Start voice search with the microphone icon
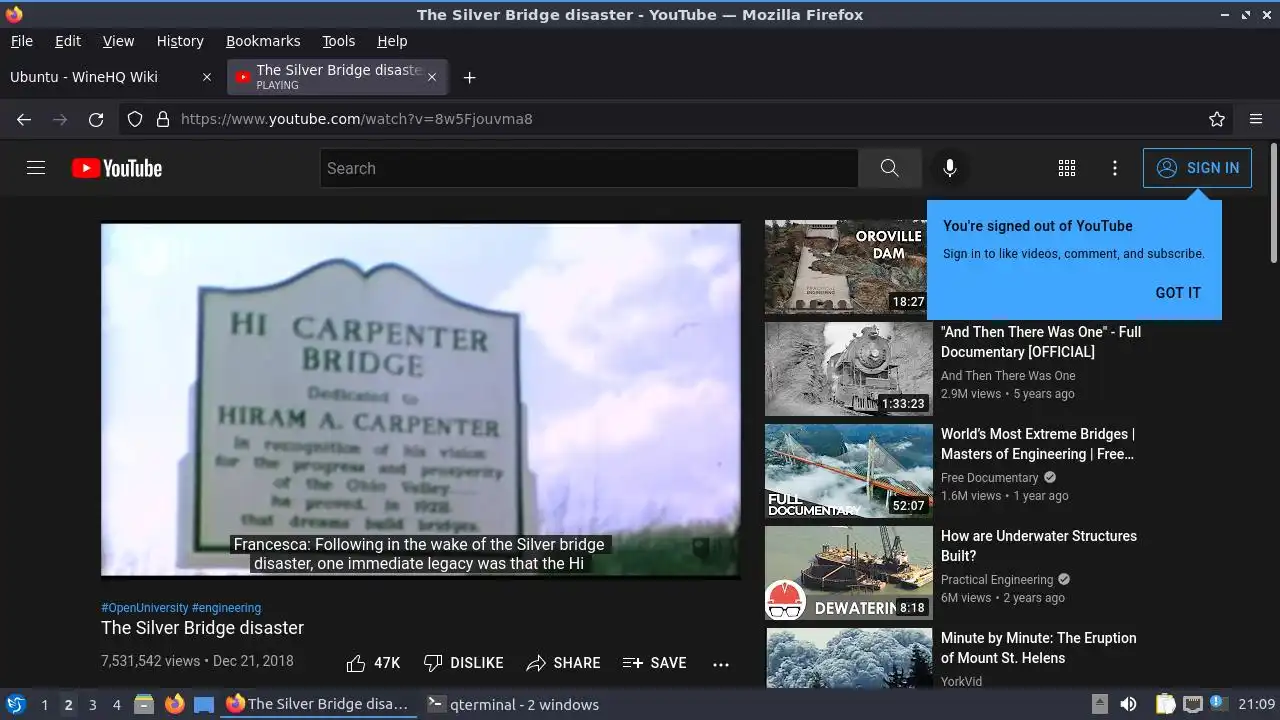The image size is (1280, 720). (950, 168)
